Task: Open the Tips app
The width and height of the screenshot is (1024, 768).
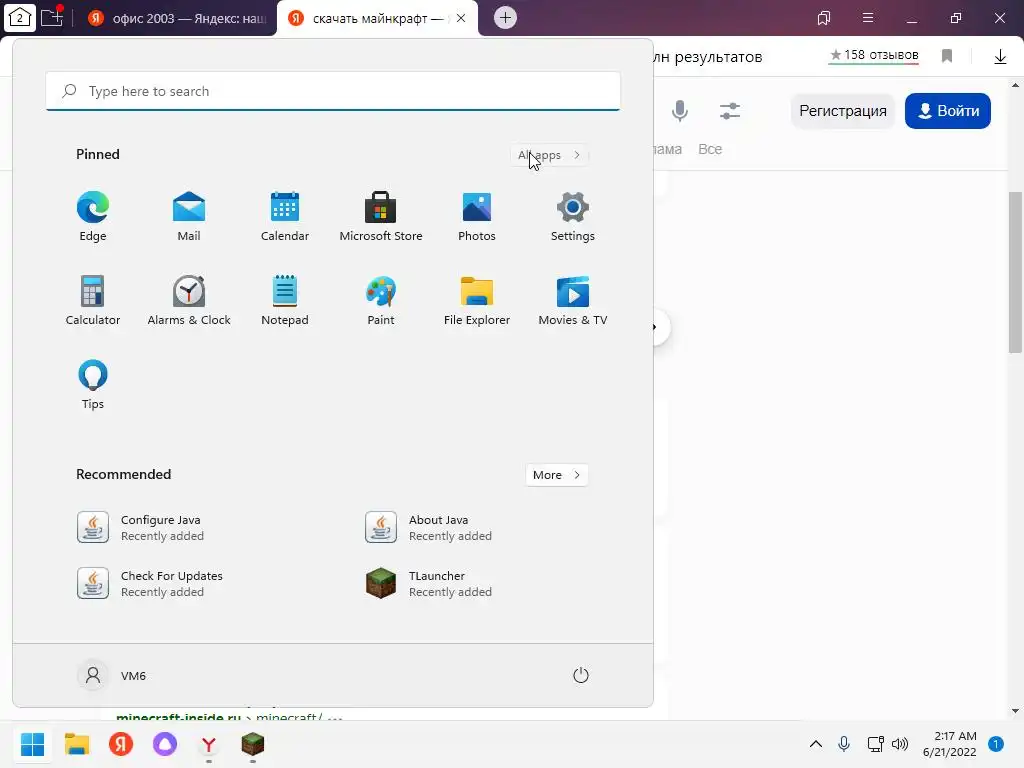Action: point(93,385)
